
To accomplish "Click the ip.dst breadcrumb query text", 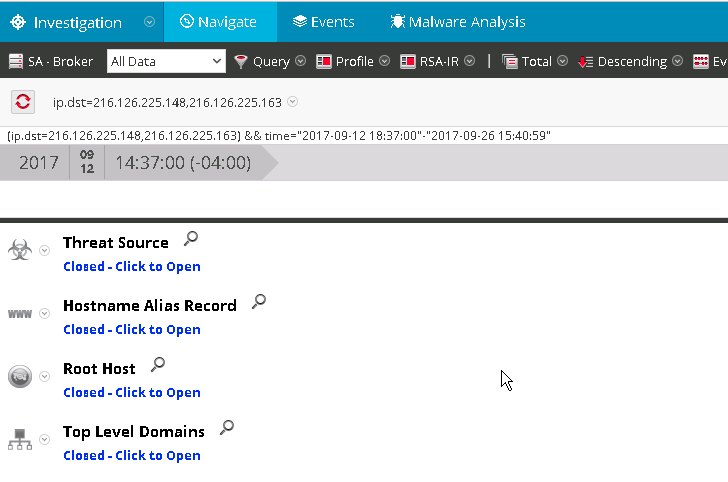I will pos(167,102).
